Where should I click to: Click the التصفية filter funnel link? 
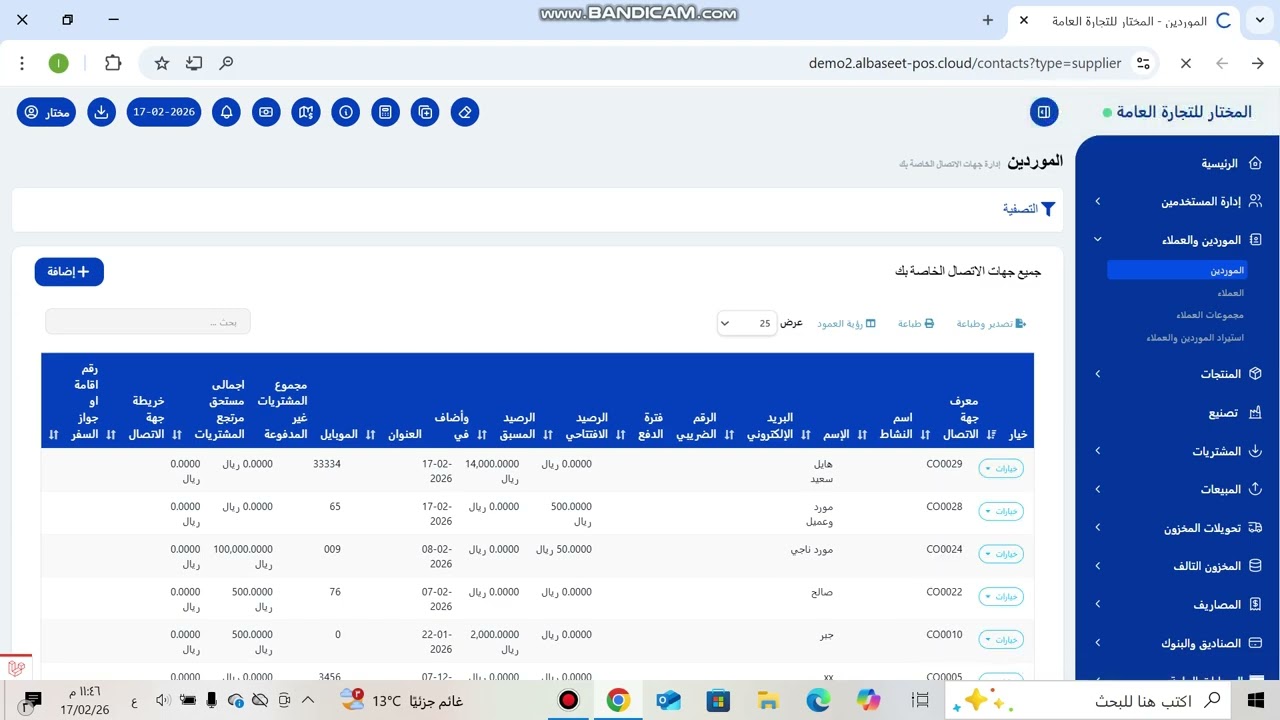coord(1029,209)
